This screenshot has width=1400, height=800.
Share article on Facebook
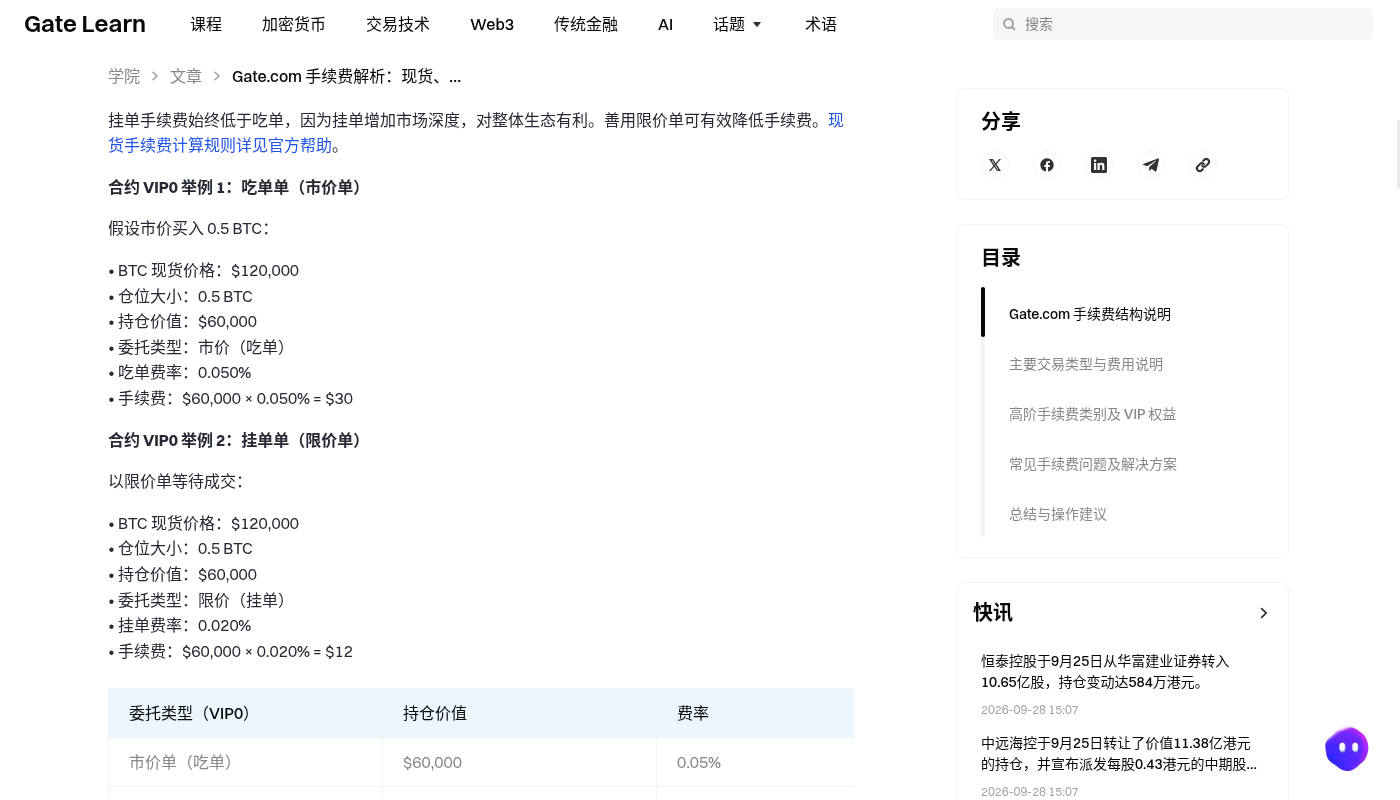click(1047, 165)
